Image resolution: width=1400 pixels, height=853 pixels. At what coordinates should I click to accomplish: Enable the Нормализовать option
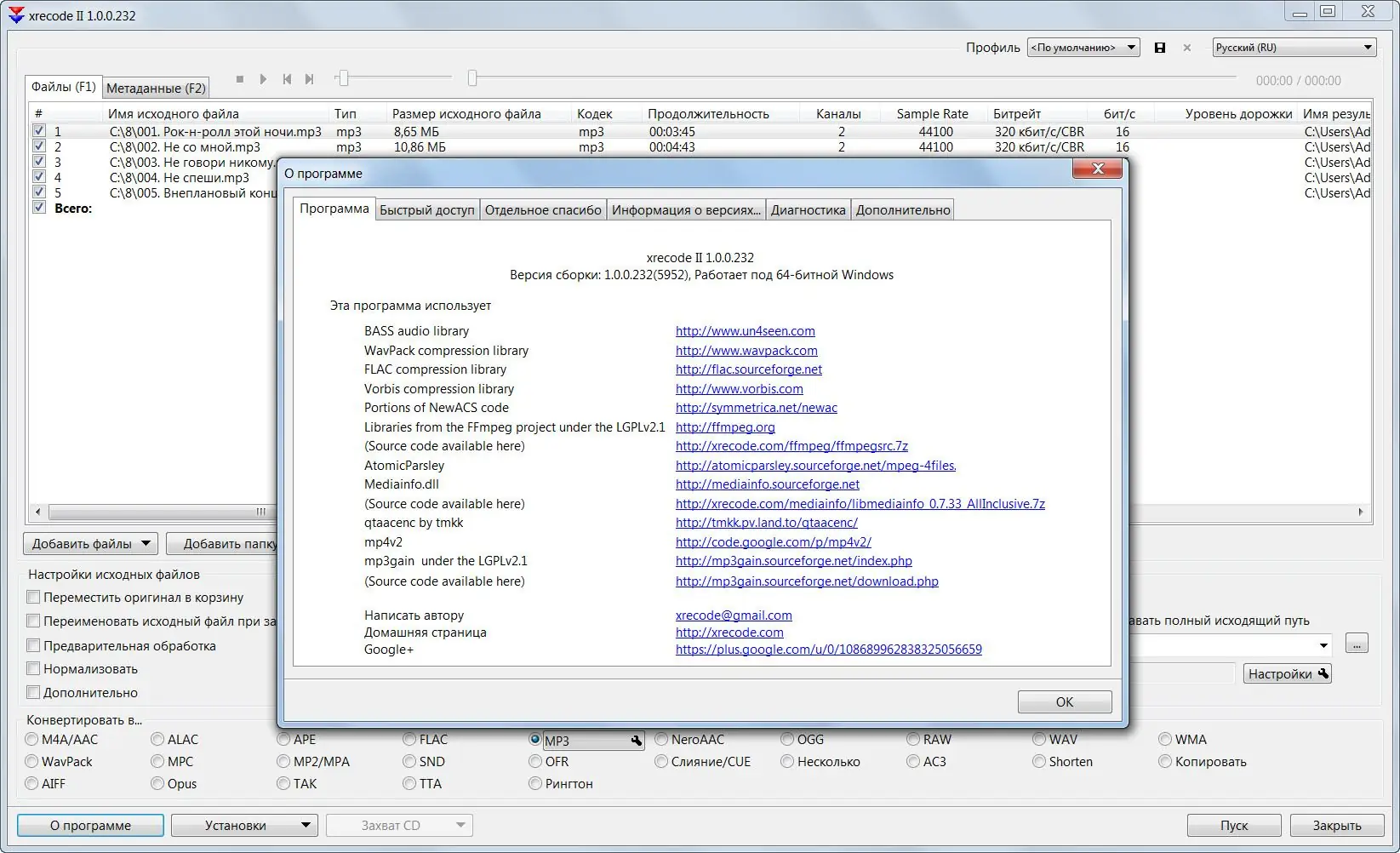33,669
